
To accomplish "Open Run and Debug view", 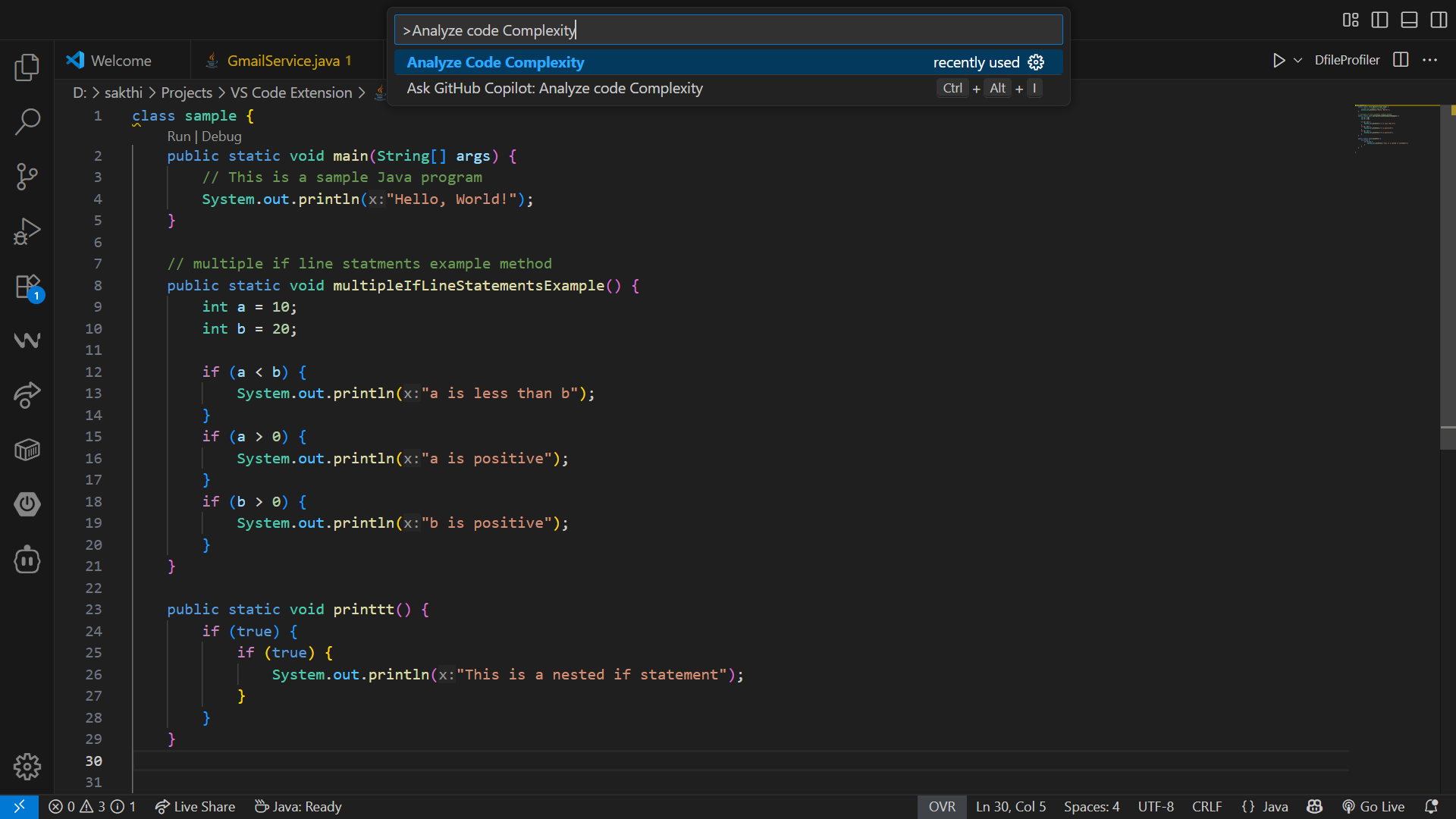I will tap(27, 231).
